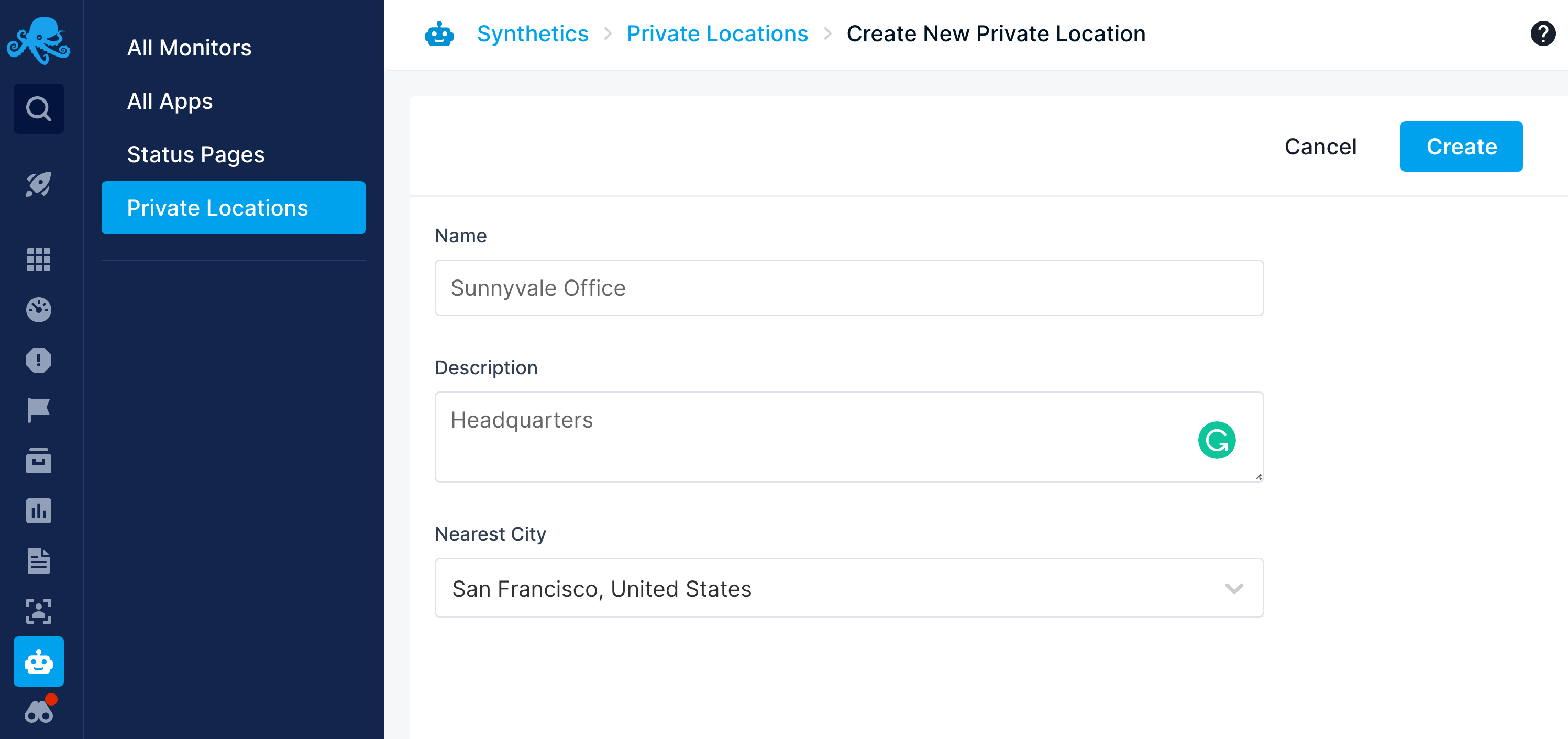Open the alerts exclamation icon
The width and height of the screenshot is (1568, 739).
click(38, 360)
